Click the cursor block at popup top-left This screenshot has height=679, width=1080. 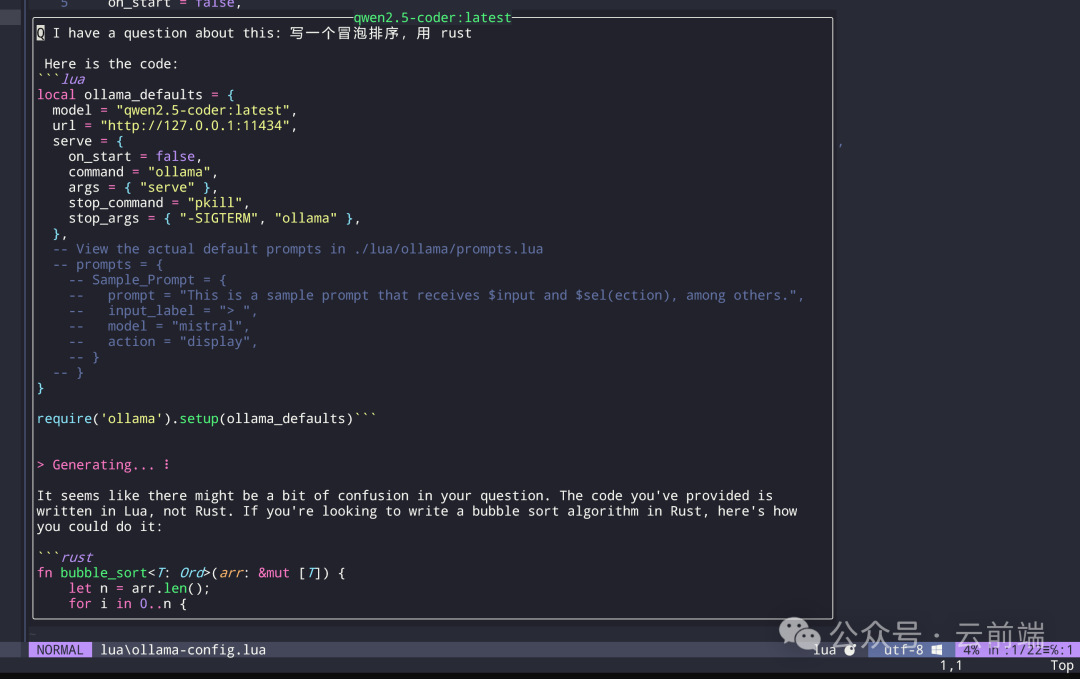click(x=41, y=33)
